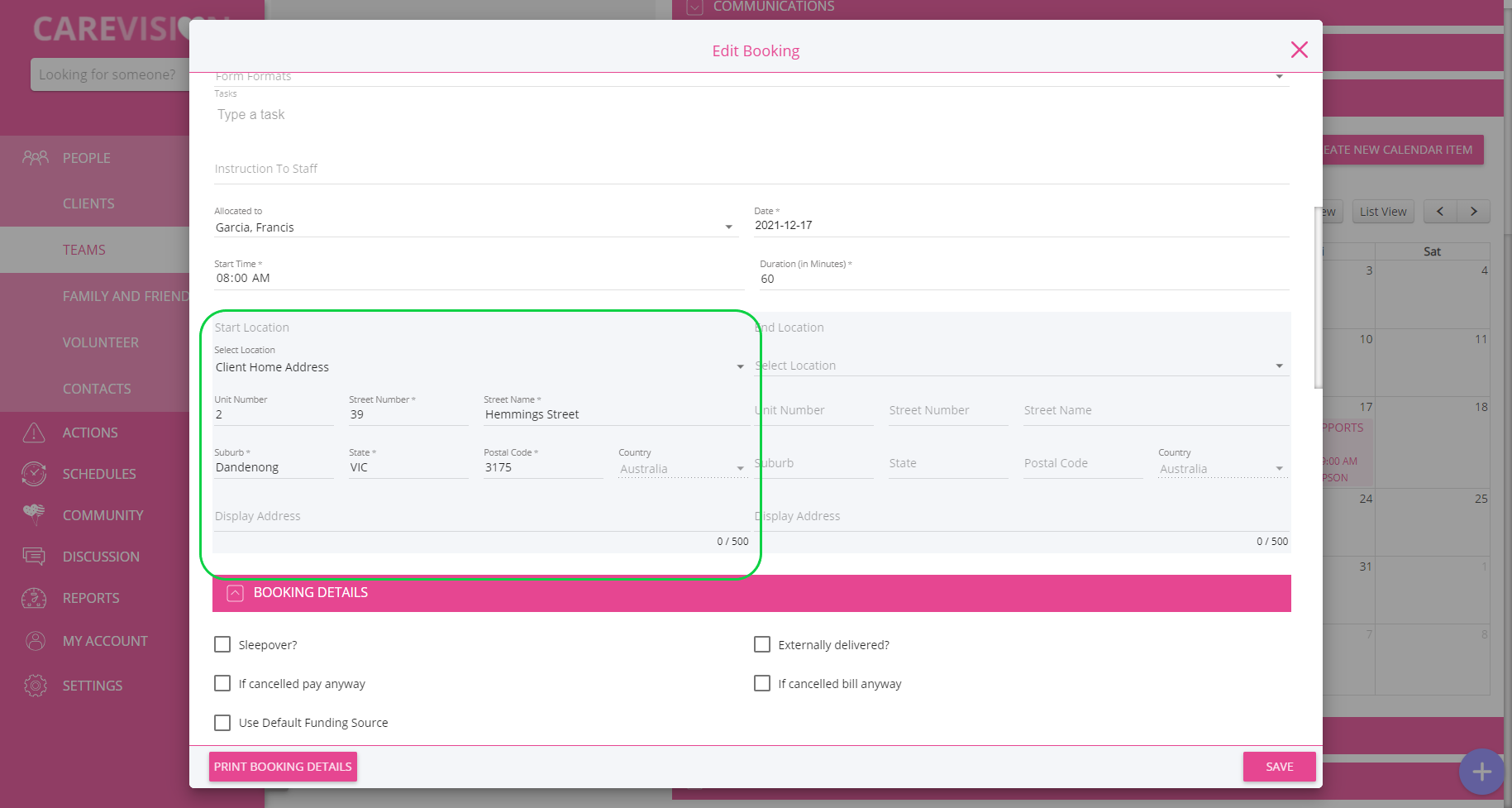Open the Discussion chat icon

point(34,556)
